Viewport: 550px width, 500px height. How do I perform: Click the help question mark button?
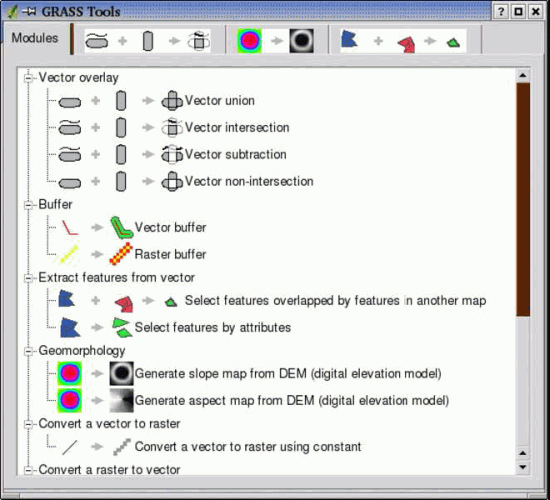point(501,12)
